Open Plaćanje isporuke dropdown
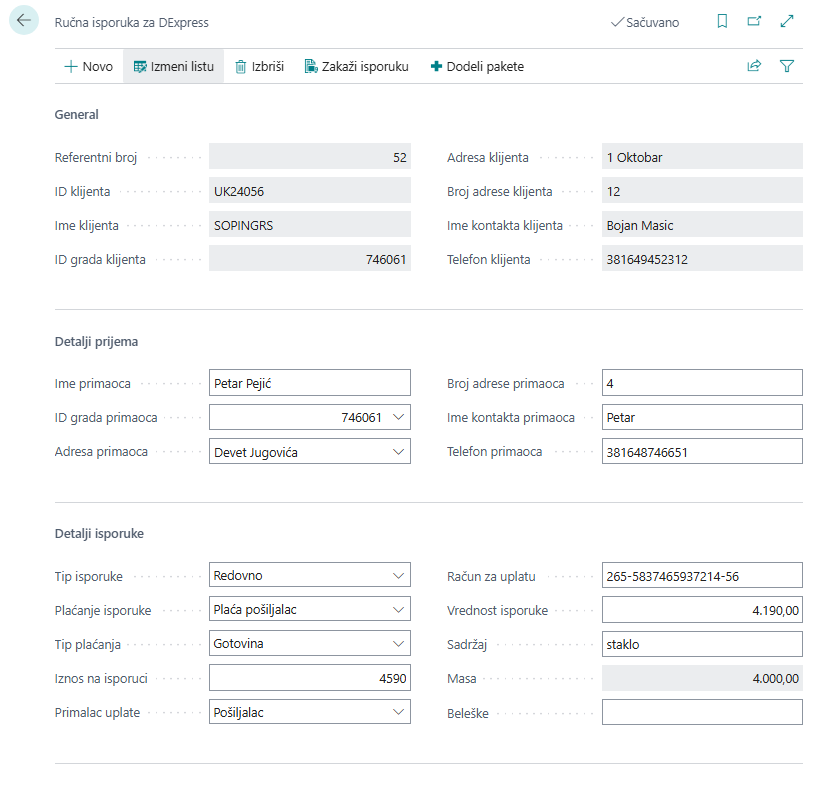 pyautogui.click(x=398, y=609)
